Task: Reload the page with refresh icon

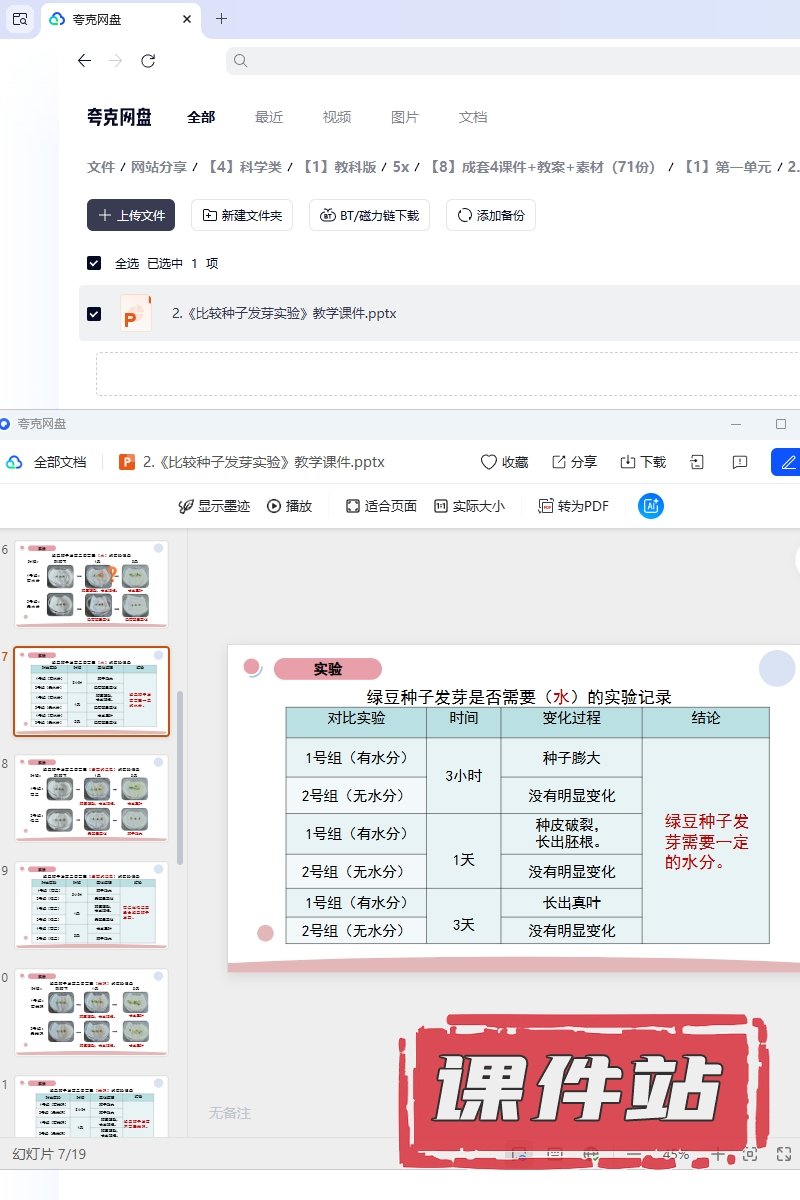Action: point(148,61)
